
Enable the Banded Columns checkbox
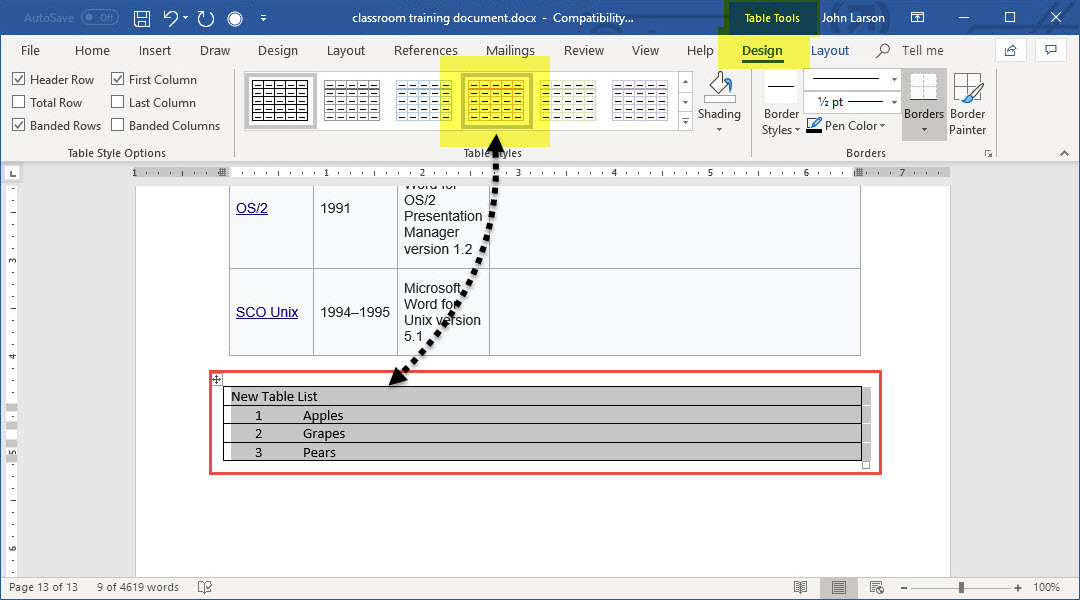(118, 125)
